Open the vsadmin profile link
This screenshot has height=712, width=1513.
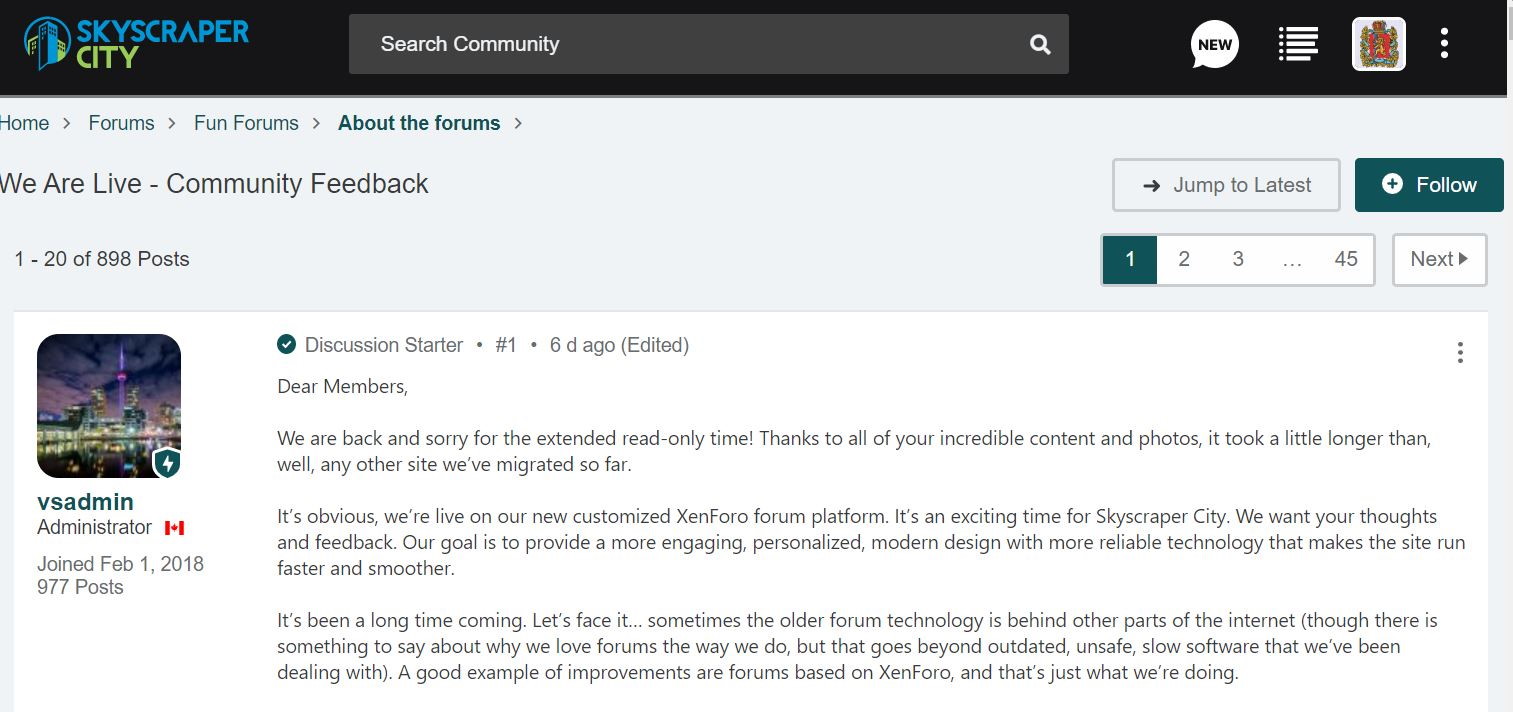[85, 502]
